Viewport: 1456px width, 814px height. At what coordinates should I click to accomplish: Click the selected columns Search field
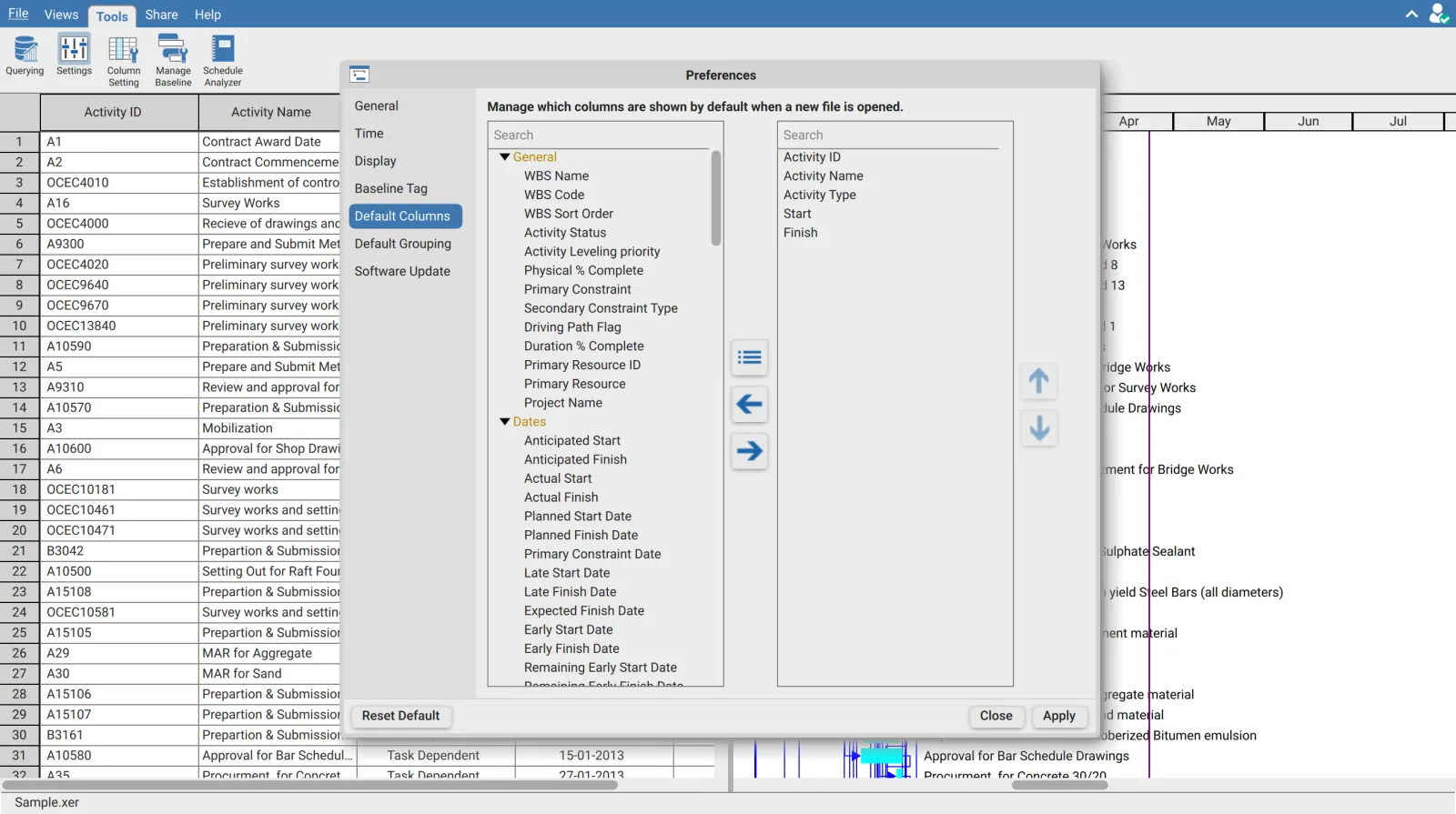coord(890,135)
